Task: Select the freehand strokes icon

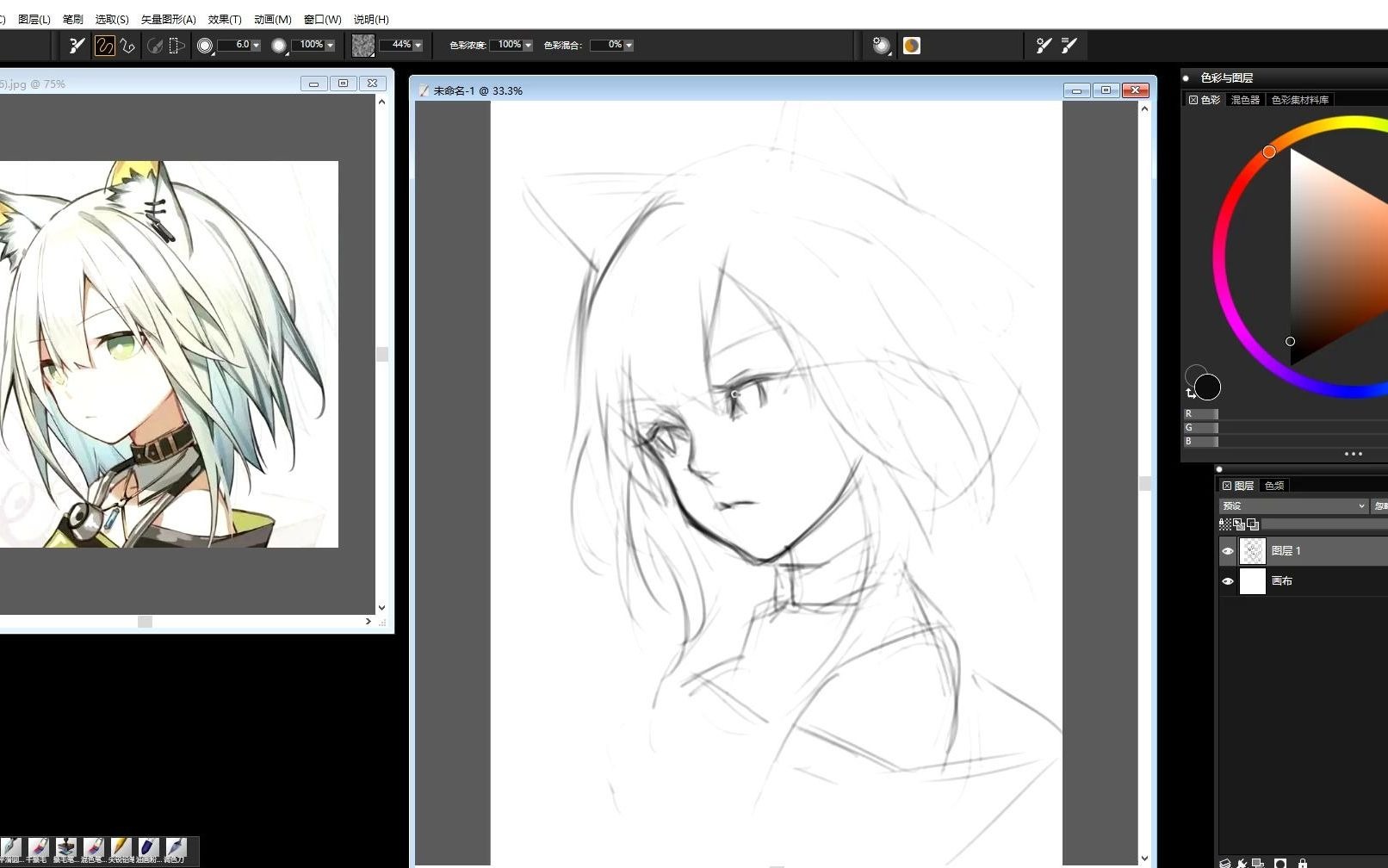Action: (x=104, y=46)
